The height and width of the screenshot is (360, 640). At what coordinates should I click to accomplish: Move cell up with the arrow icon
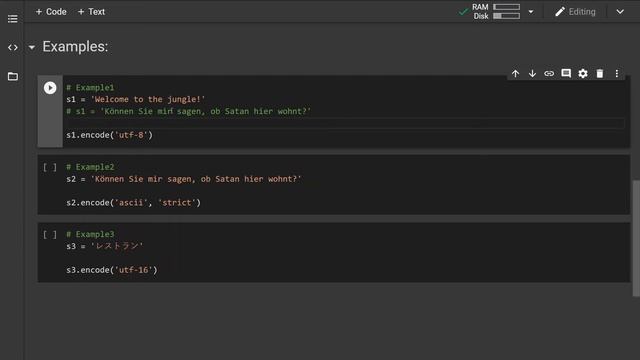[516, 73]
